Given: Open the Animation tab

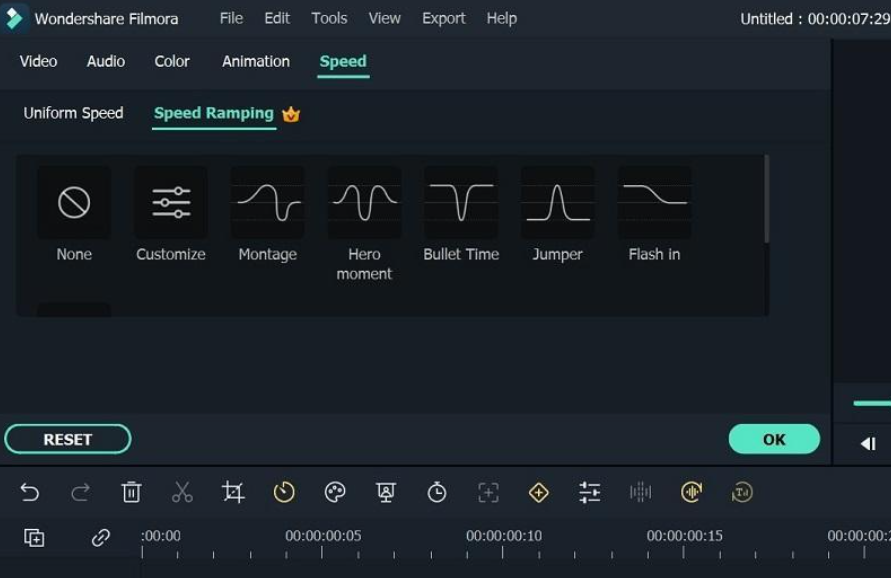Looking at the screenshot, I should pos(256,61).
